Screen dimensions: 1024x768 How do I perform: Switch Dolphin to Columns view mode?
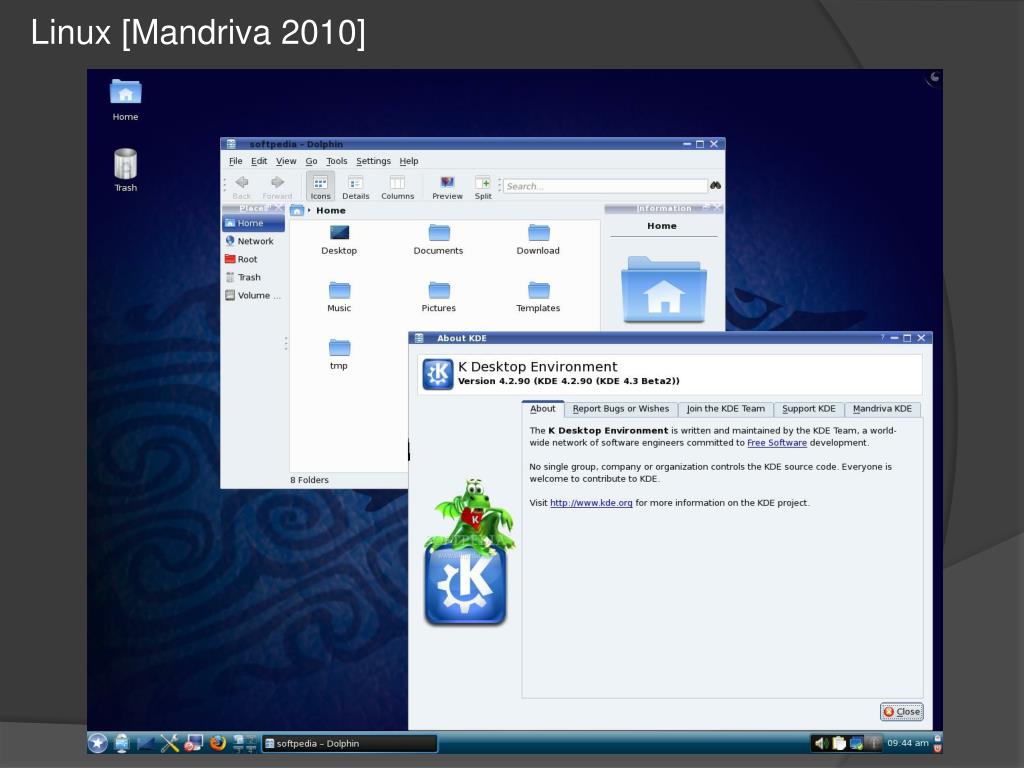[397, 187]
